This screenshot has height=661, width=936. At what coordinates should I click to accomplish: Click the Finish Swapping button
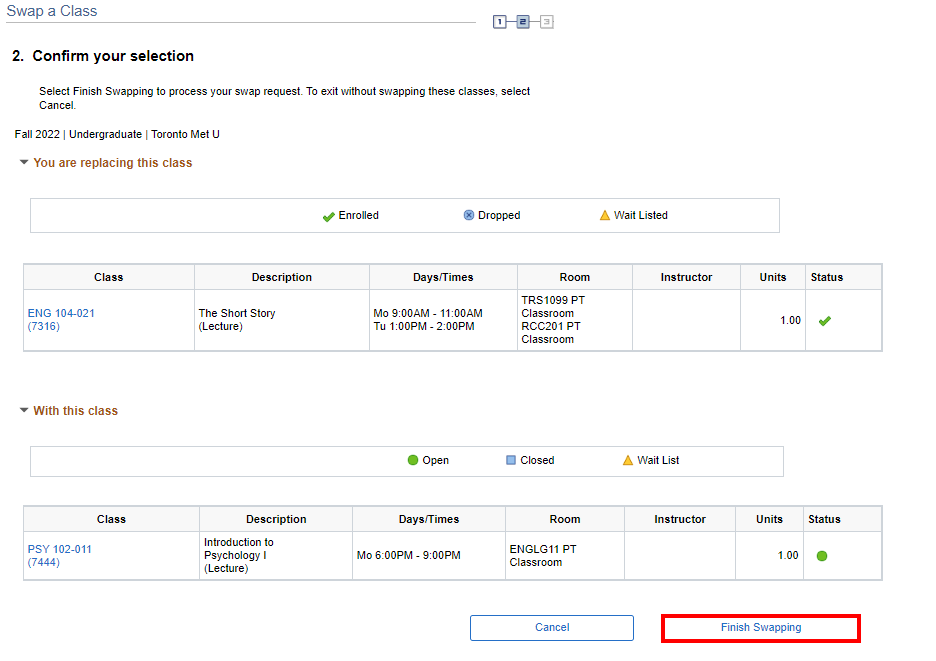click(x=760, y=628)
